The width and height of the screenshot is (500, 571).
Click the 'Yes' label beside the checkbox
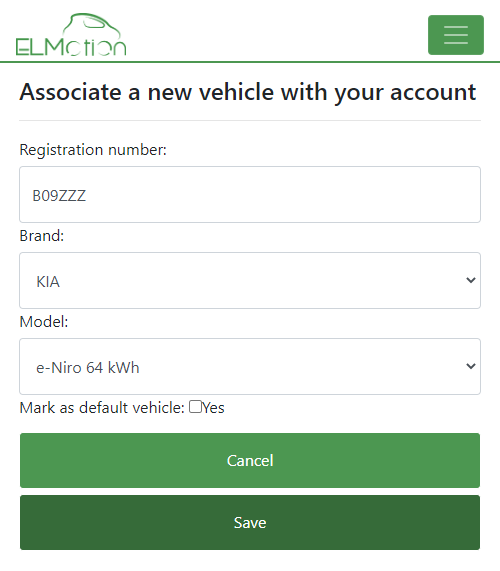pos(213,407)
